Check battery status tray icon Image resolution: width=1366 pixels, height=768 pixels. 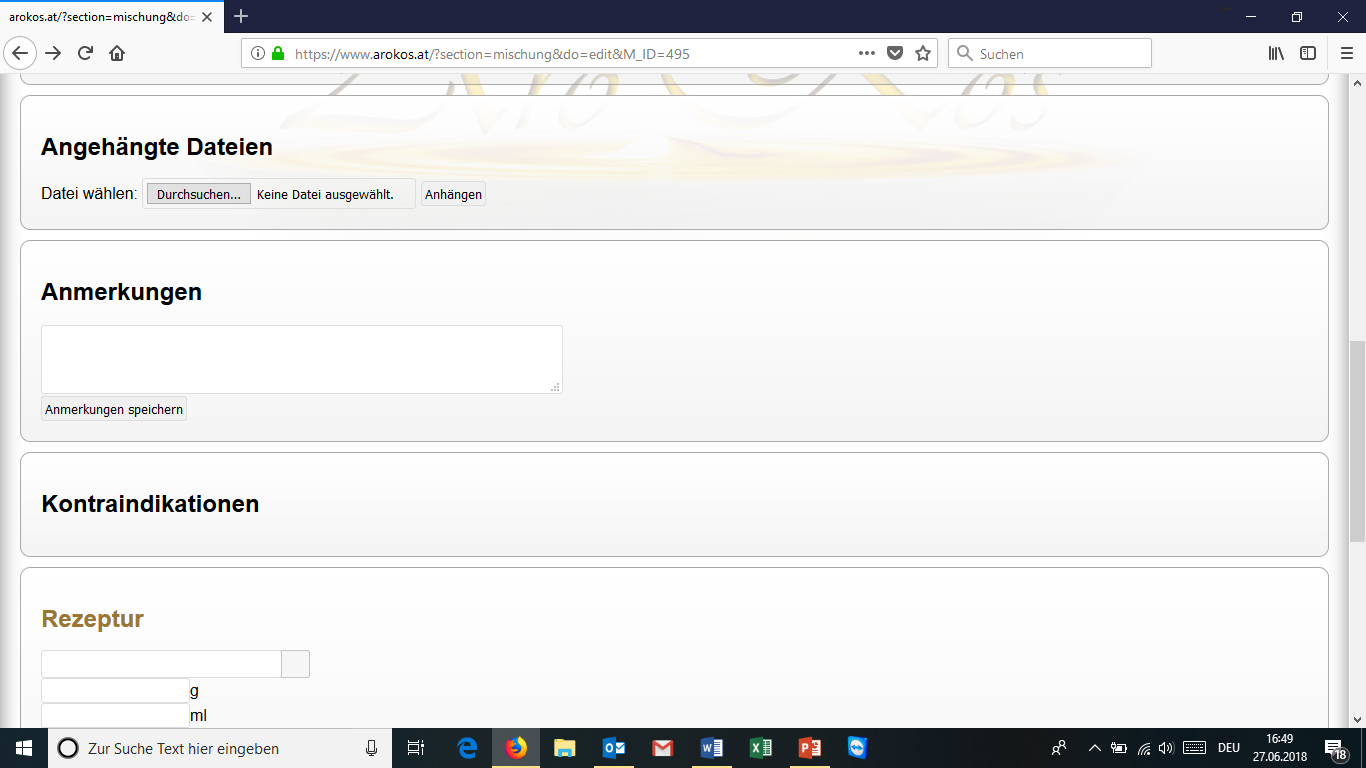click(x=1119, y=748)
